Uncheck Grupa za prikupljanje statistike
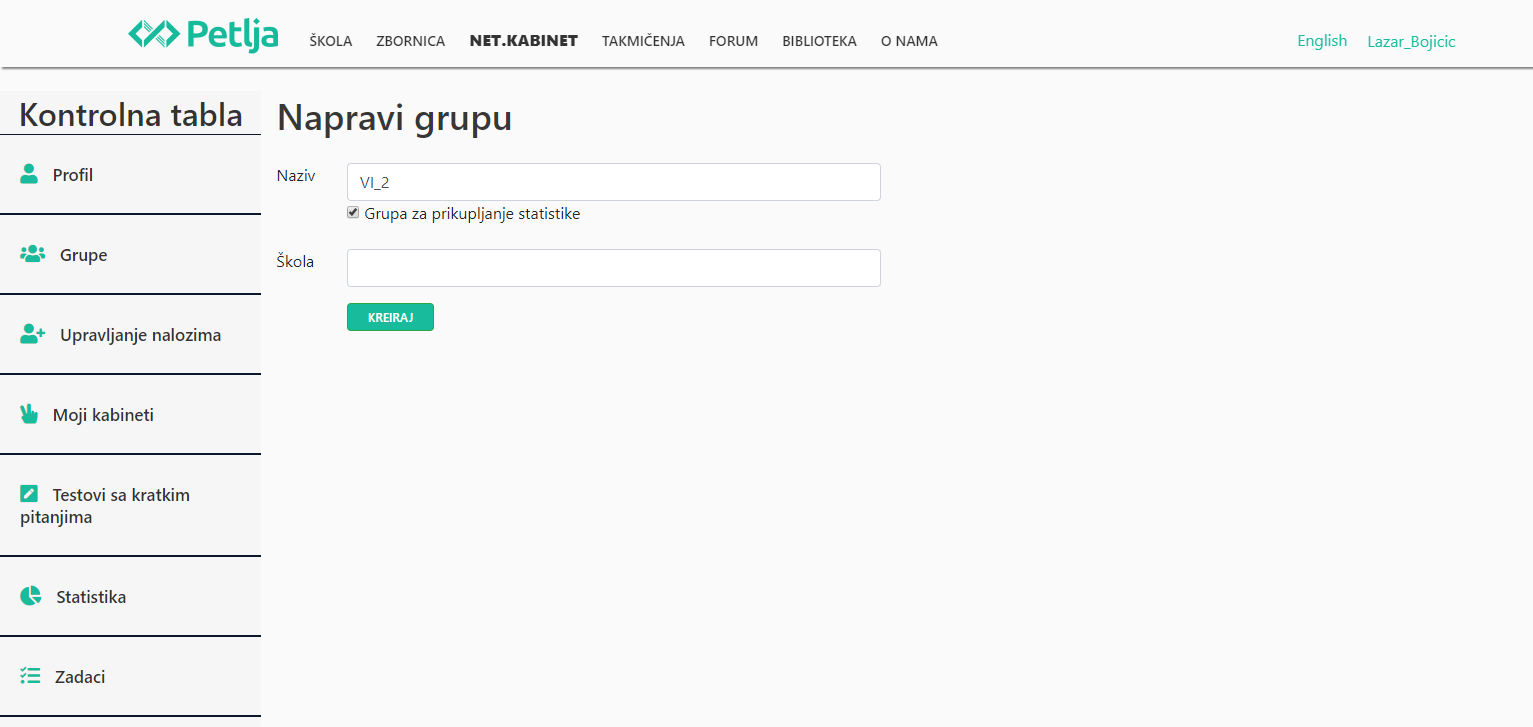The image size is (1533, 727). pyautogui.click(x=352, y=212)
